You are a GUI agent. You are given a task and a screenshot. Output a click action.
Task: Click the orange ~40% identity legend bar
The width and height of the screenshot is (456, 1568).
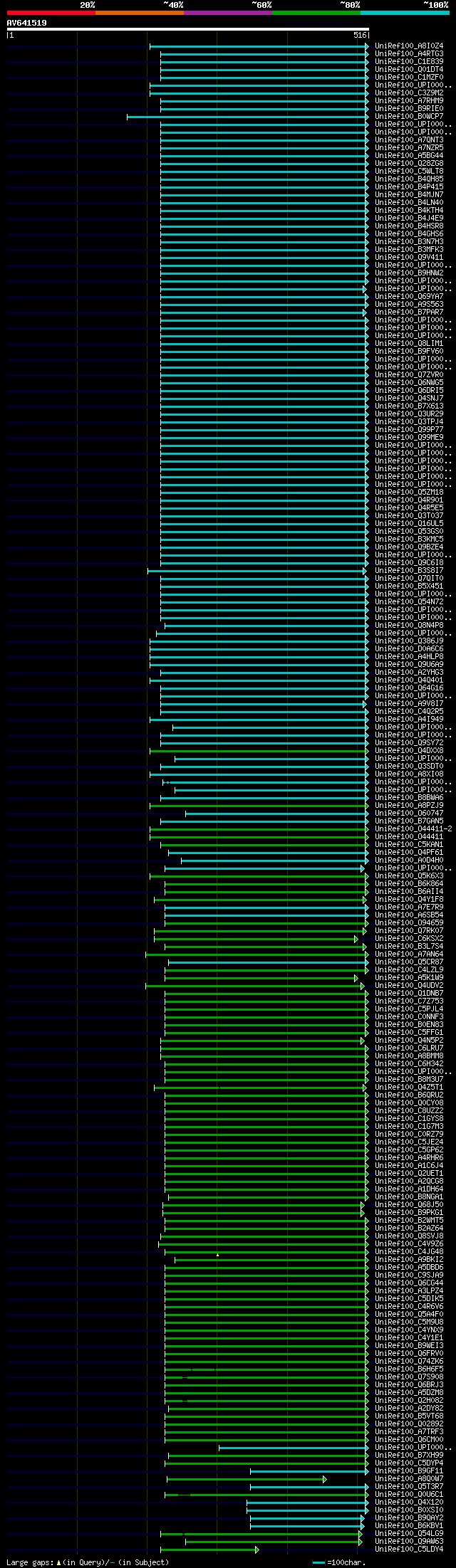(140, 13)
